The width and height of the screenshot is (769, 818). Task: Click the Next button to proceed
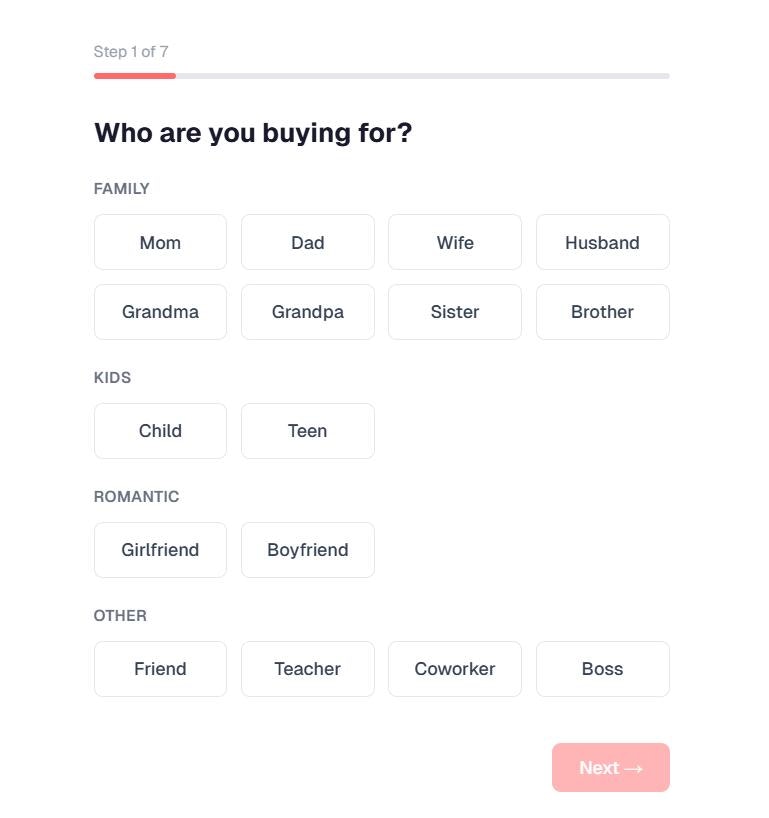point(610,767)
